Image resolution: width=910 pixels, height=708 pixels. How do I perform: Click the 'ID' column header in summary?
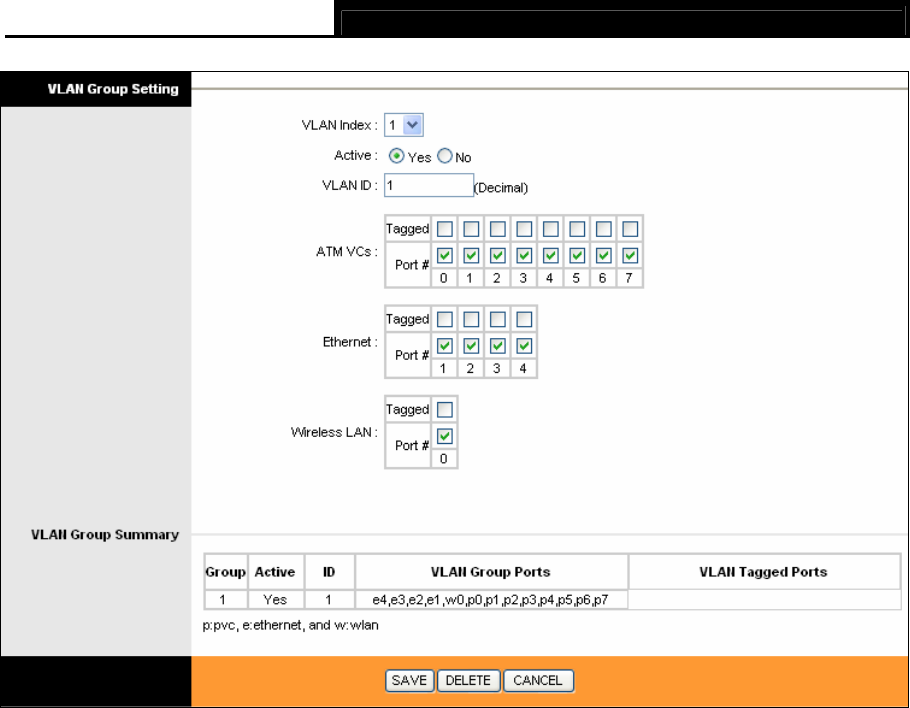point(329,572)
